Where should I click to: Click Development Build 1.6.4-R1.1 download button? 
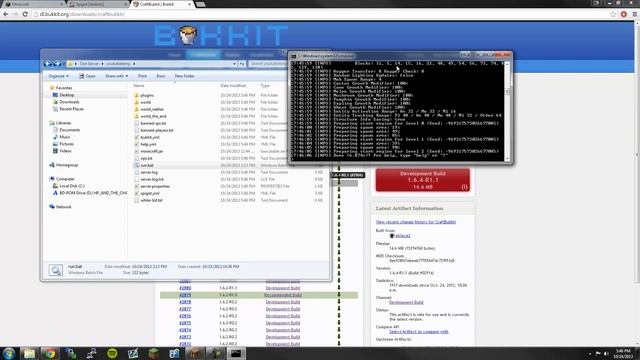click(x=422, y=180)
